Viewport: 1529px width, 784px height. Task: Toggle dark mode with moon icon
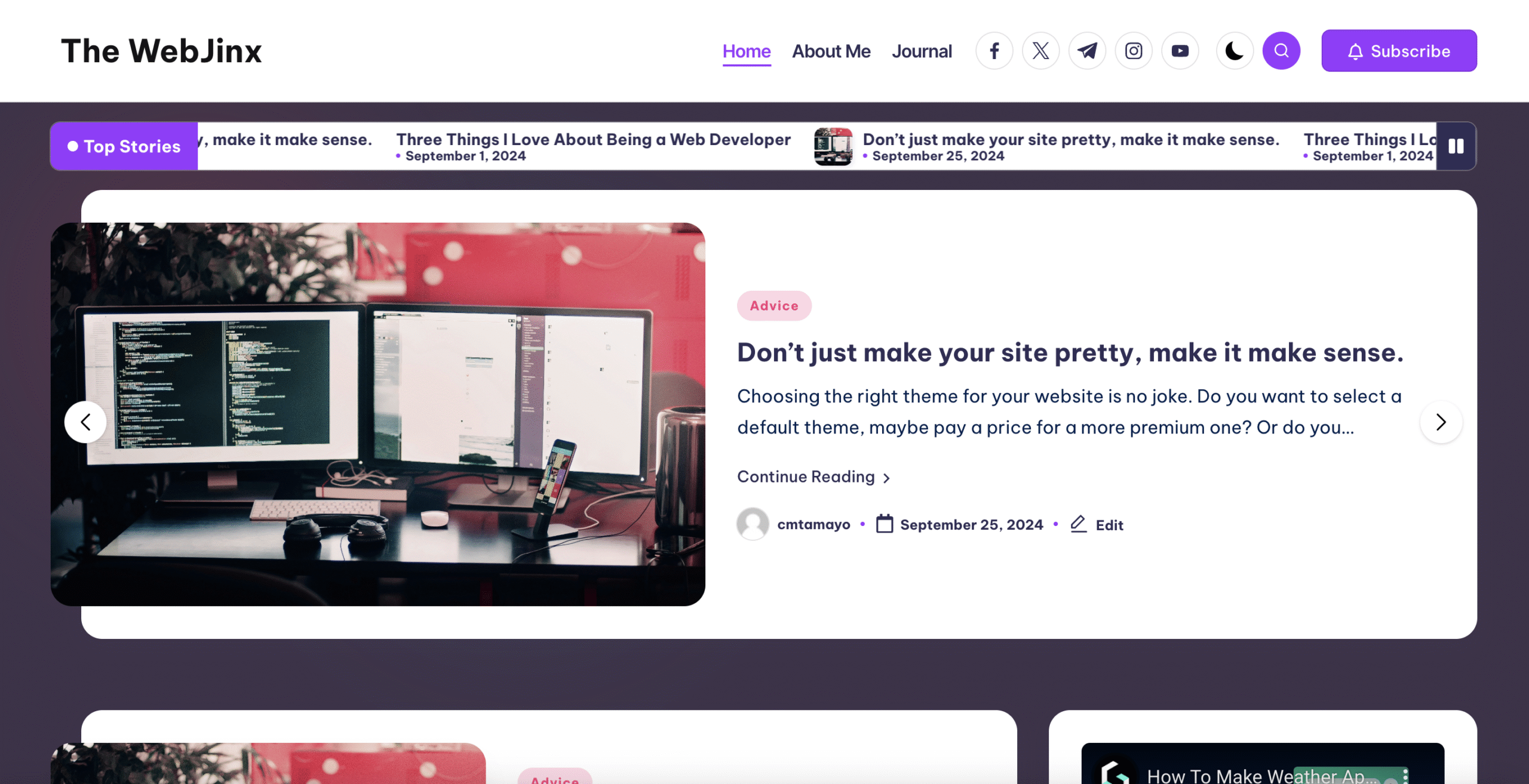click(x=1235, y=51)
